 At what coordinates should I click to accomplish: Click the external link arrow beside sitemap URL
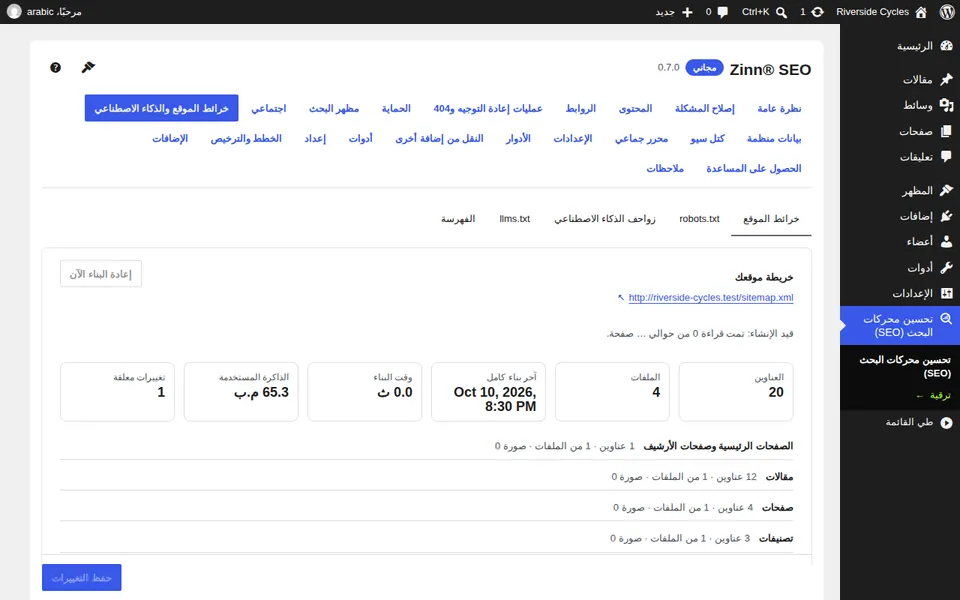[x=621, y=298]
